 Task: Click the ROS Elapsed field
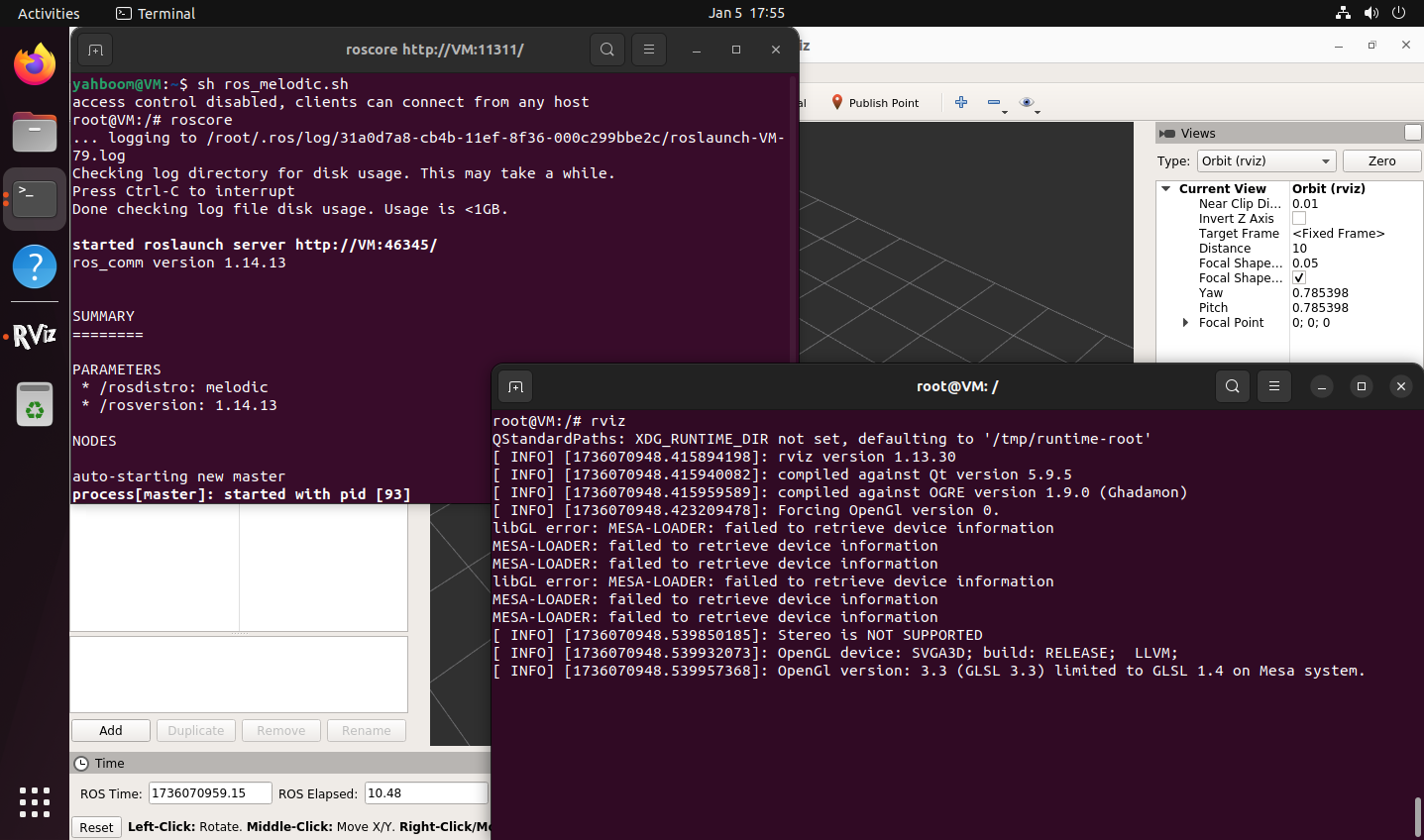coord(426,792)
